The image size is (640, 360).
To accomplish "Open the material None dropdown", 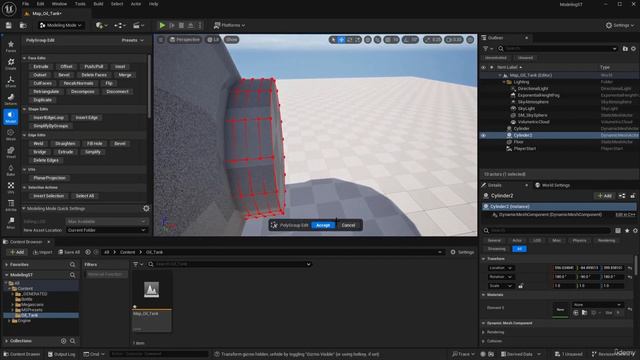I will click(x=598, y=305).
